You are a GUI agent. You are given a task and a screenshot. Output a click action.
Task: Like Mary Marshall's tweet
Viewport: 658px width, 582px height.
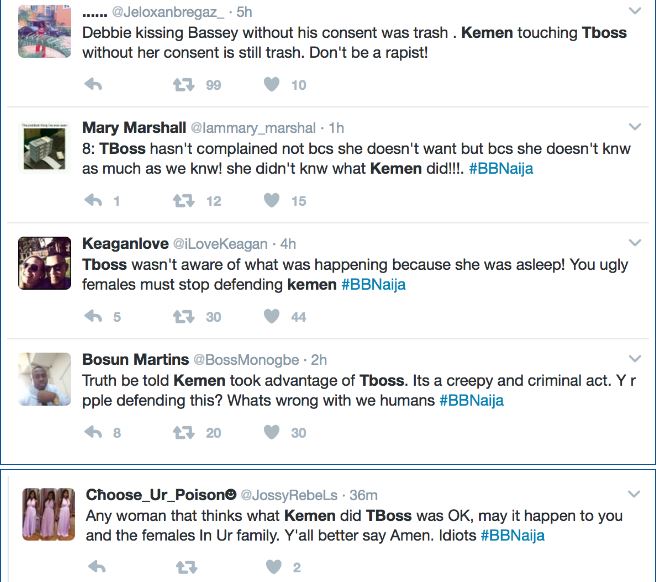pos(271,201)
